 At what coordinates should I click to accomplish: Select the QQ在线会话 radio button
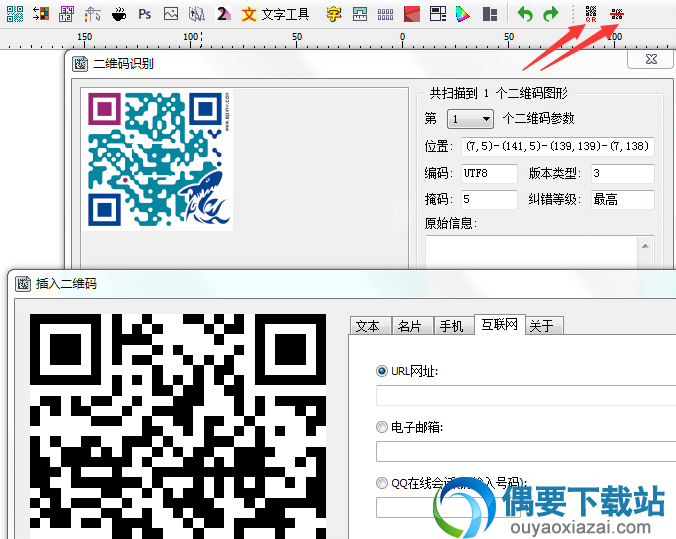[382, 483]
